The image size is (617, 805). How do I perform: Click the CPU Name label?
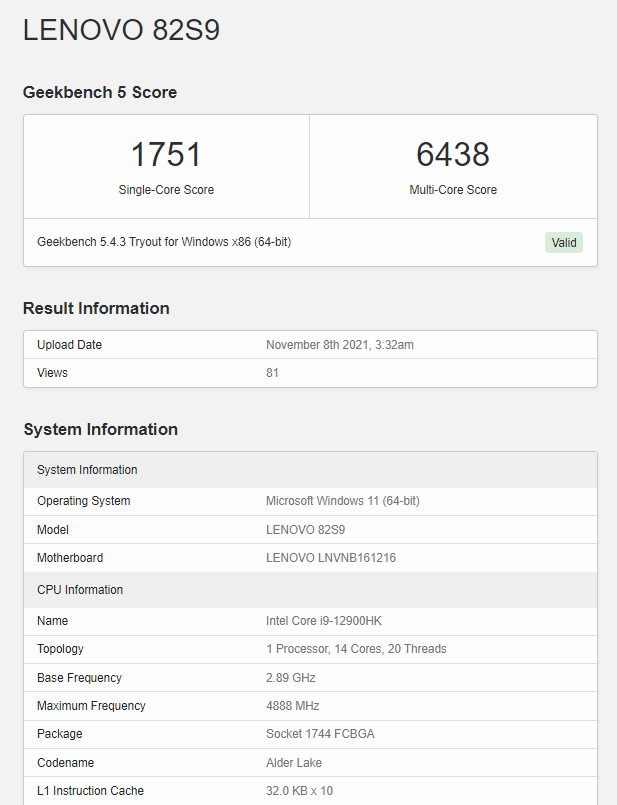[x=52, y=621]
